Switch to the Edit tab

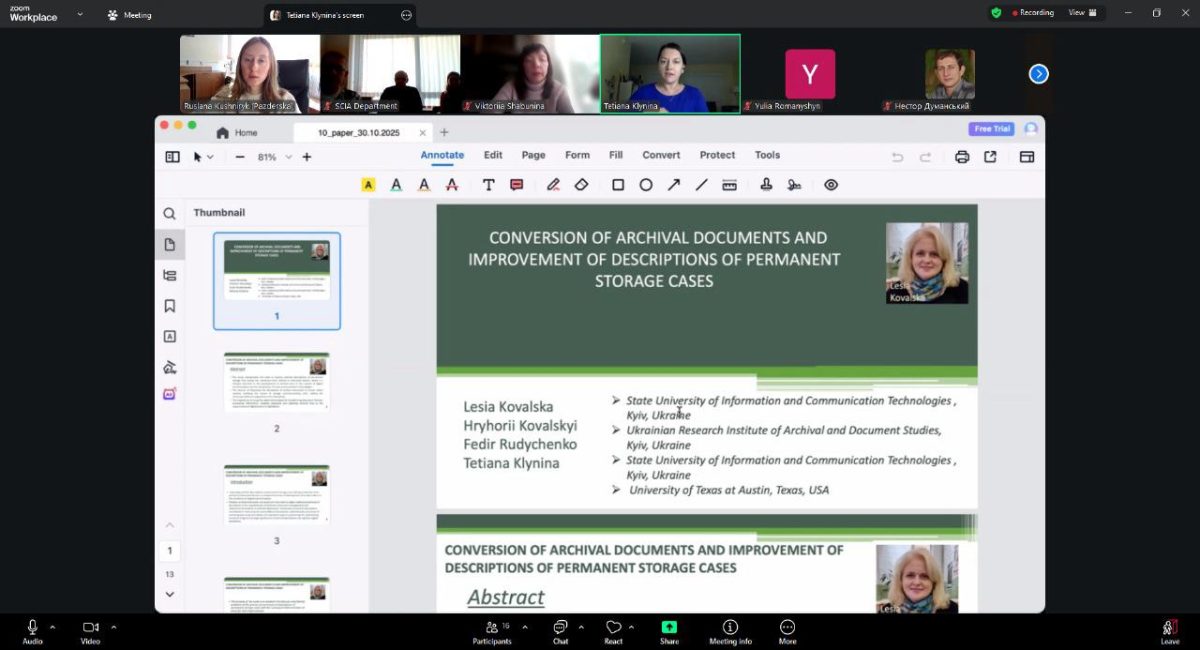(x=493, y=155)
